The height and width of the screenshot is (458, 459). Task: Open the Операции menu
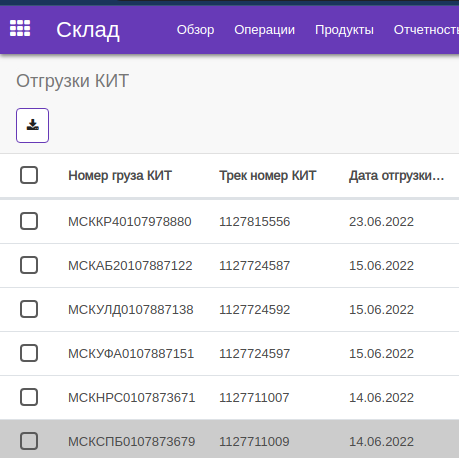pyautogui.click(x=264, y=30)
